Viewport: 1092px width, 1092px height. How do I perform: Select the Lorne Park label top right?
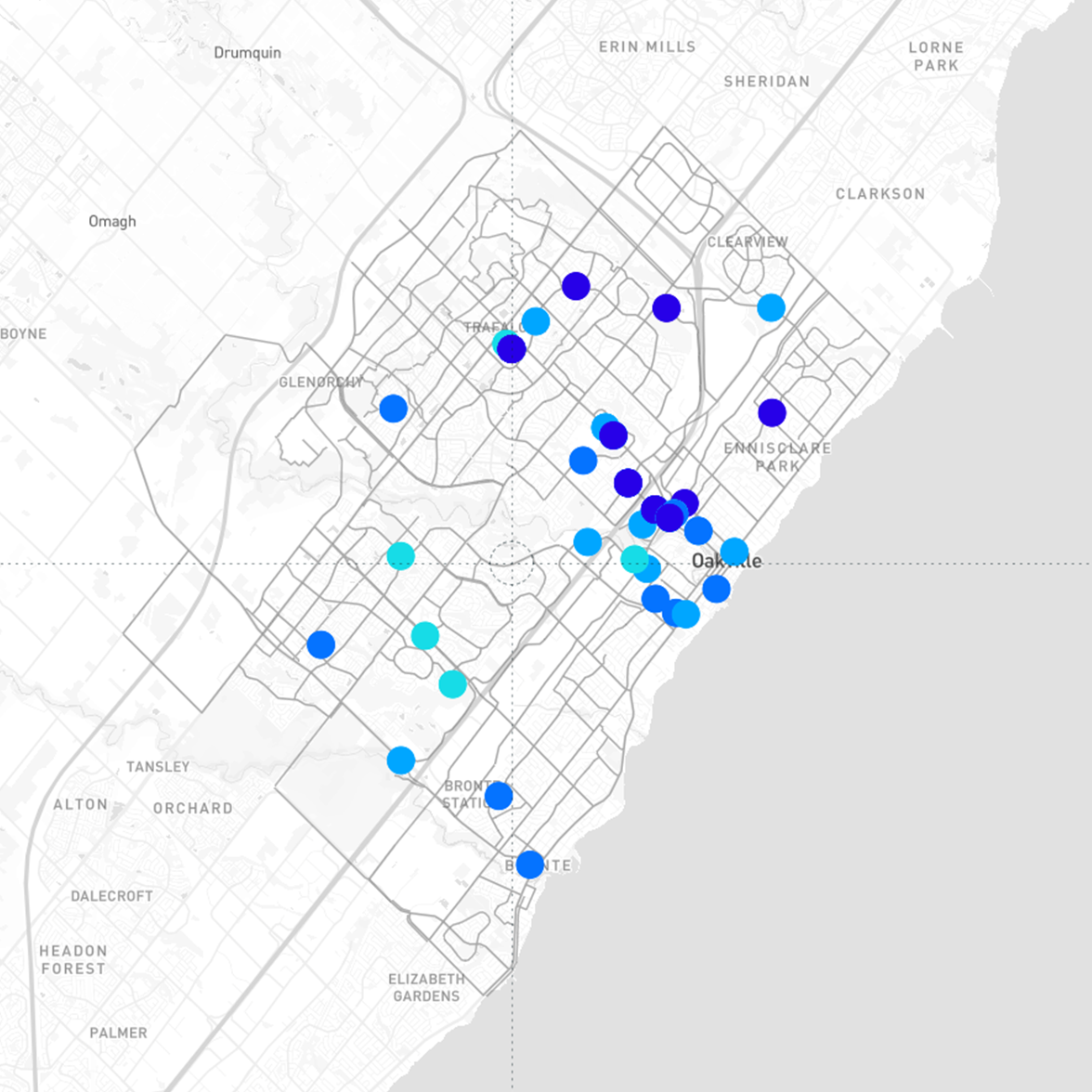pos(937,55)
